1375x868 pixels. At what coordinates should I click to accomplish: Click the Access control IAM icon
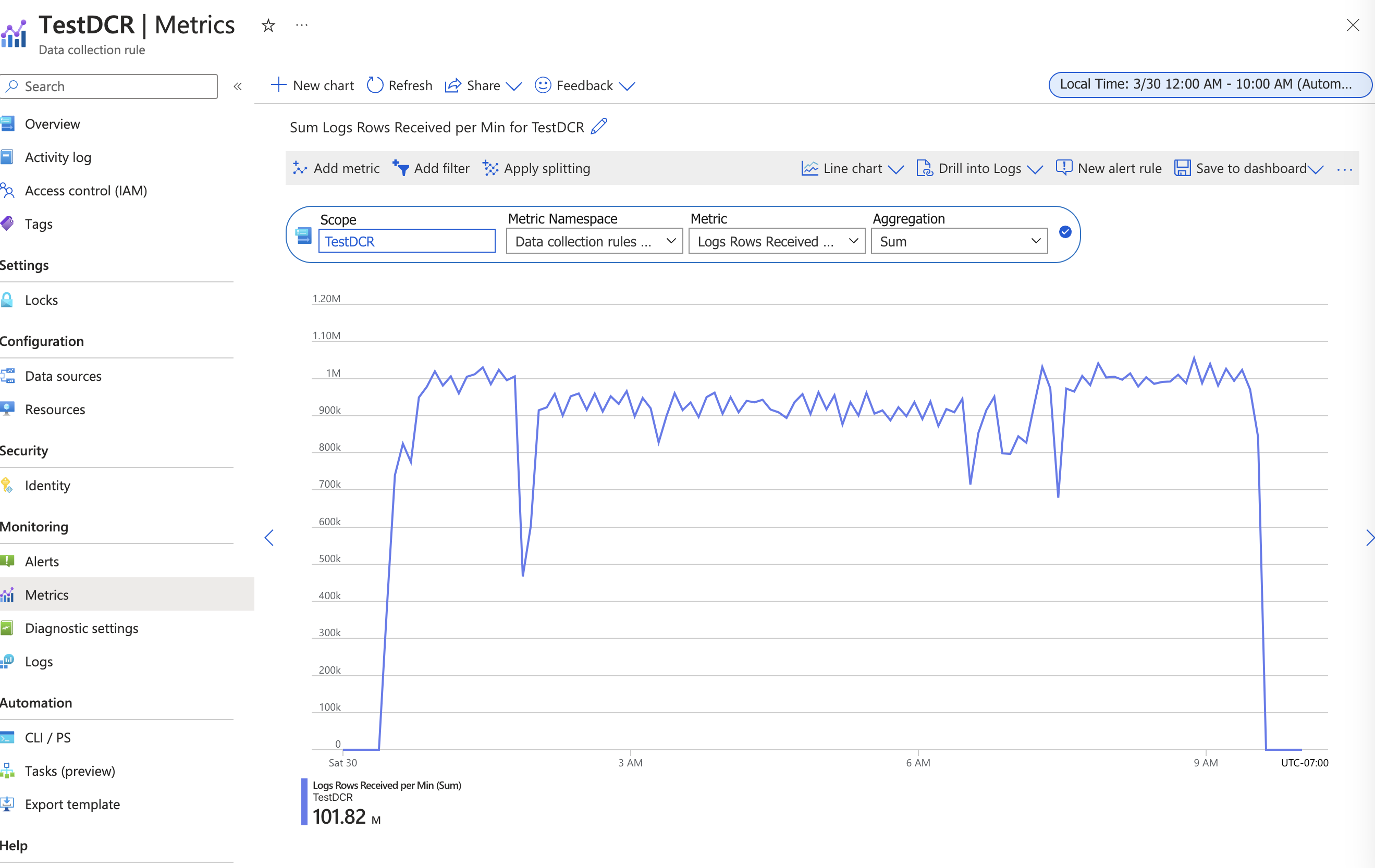tap(7, 191)
